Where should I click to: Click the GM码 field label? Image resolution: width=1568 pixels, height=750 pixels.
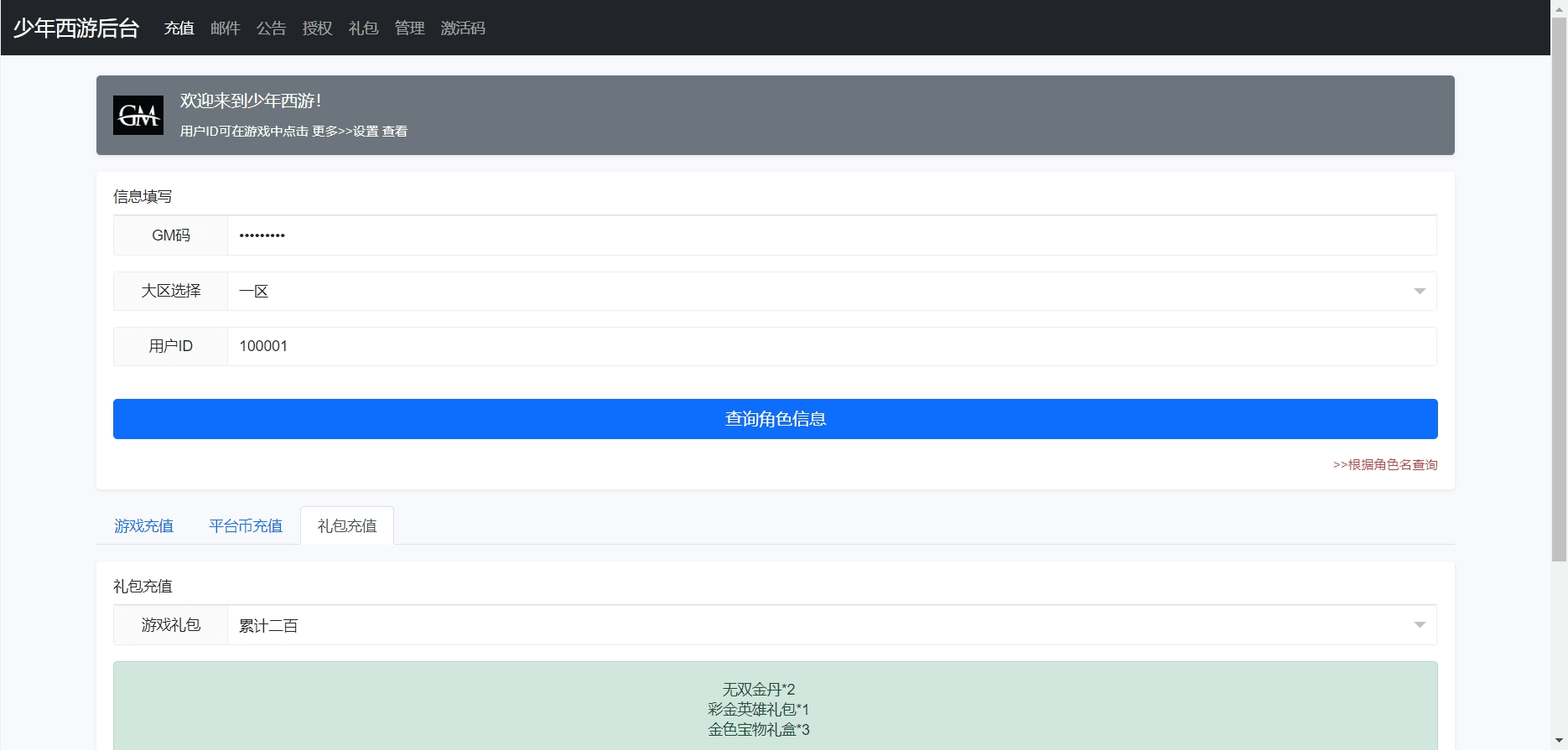[x=171, y=235]
